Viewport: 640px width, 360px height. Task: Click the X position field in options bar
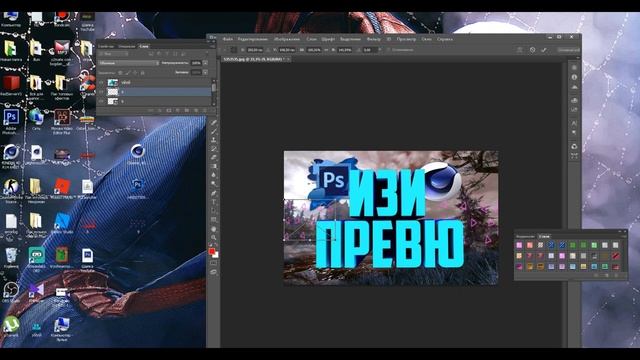click(x=255, y=50)
